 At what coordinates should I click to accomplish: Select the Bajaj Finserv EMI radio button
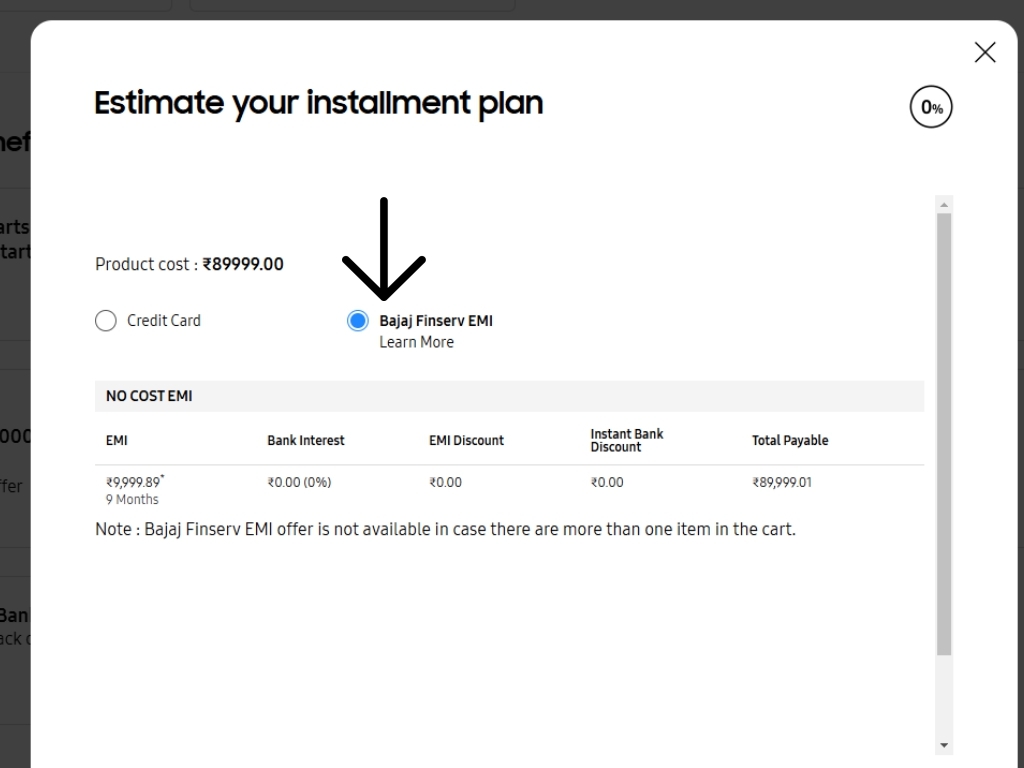point(358,321)
